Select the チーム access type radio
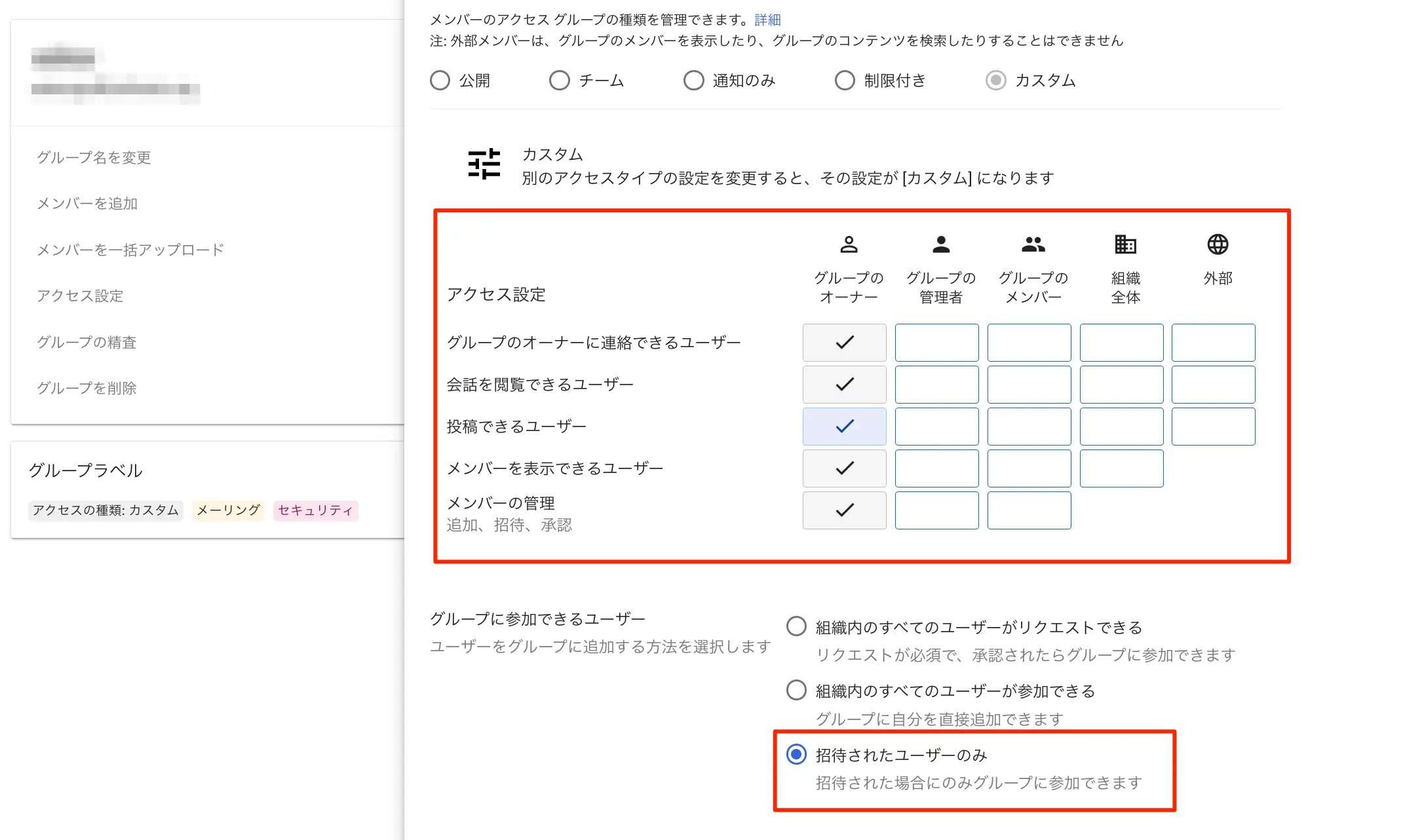Image resolution: width=1422 pixels, height=840 pixels. point(560,81)
